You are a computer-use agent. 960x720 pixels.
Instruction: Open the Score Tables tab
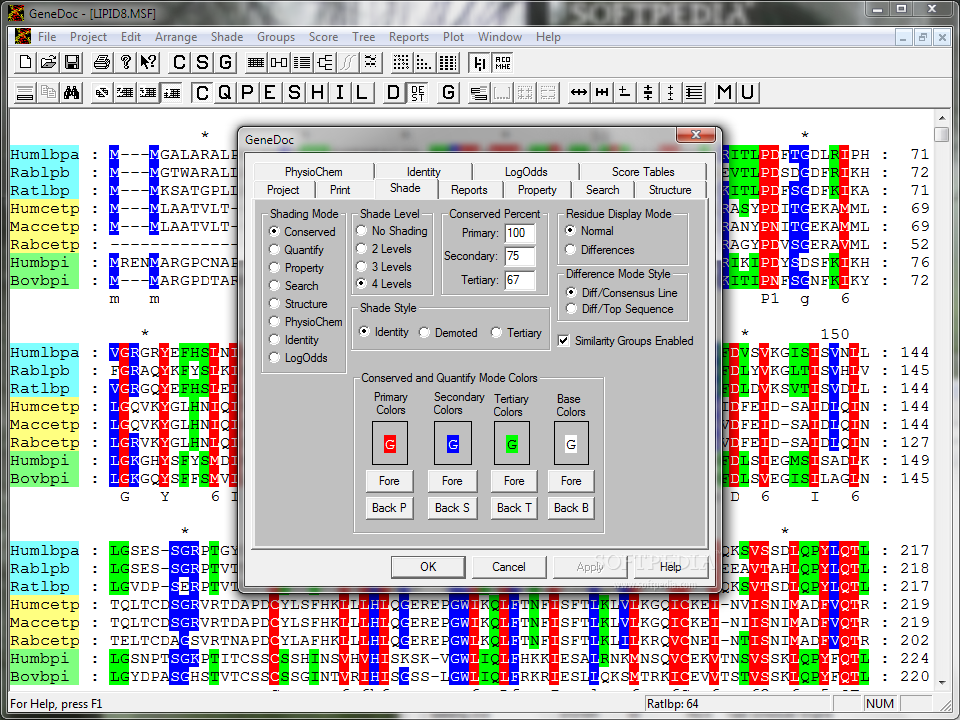pos(643,172)
